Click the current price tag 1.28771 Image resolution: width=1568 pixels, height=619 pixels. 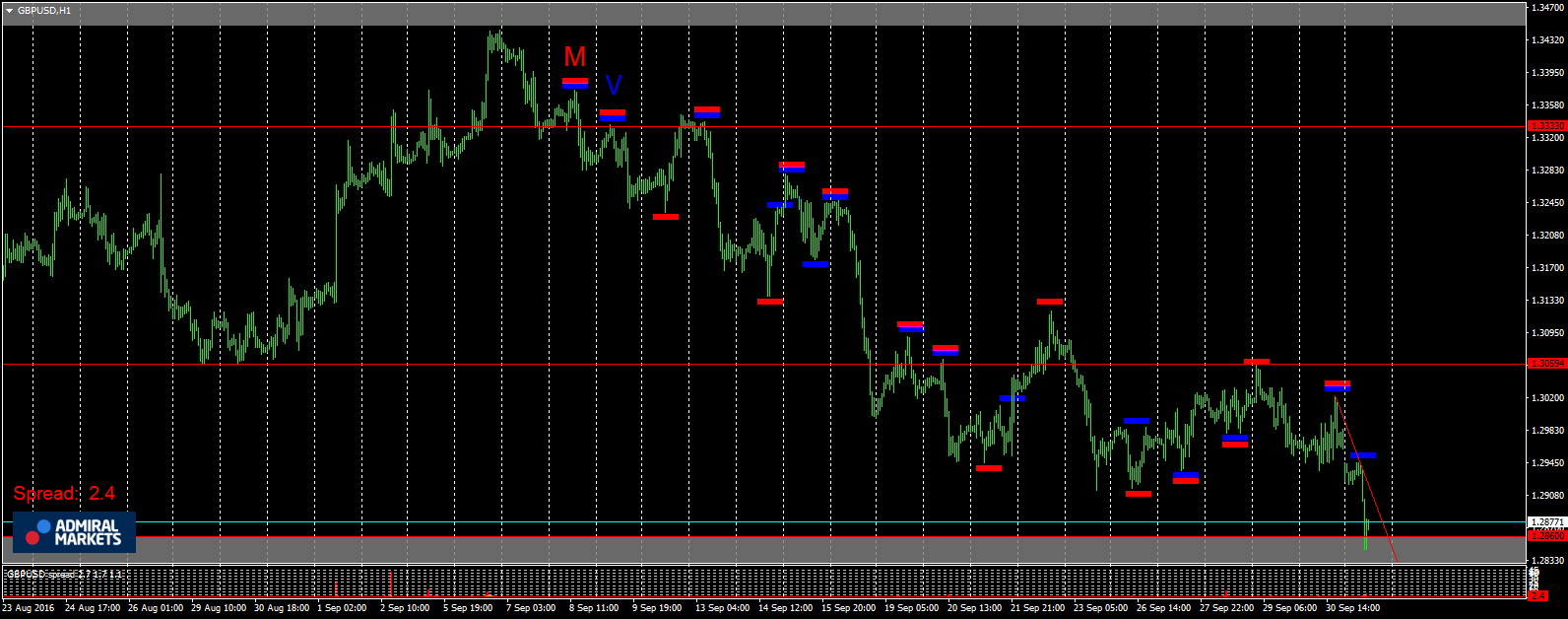[1546, 522]
